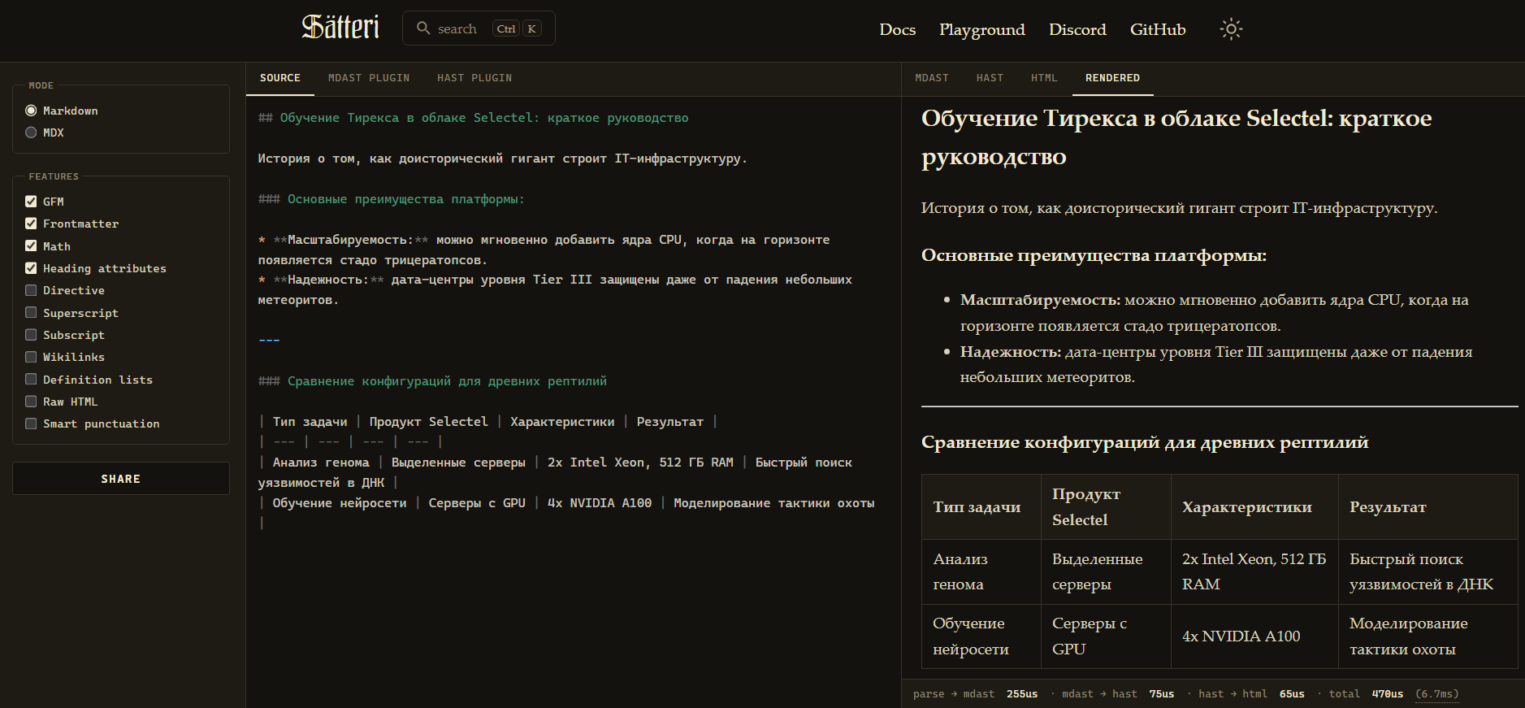The image size is (1525, 708).
Task: Enable the Smart punctuation checkbox
Action: coord(31,424)
